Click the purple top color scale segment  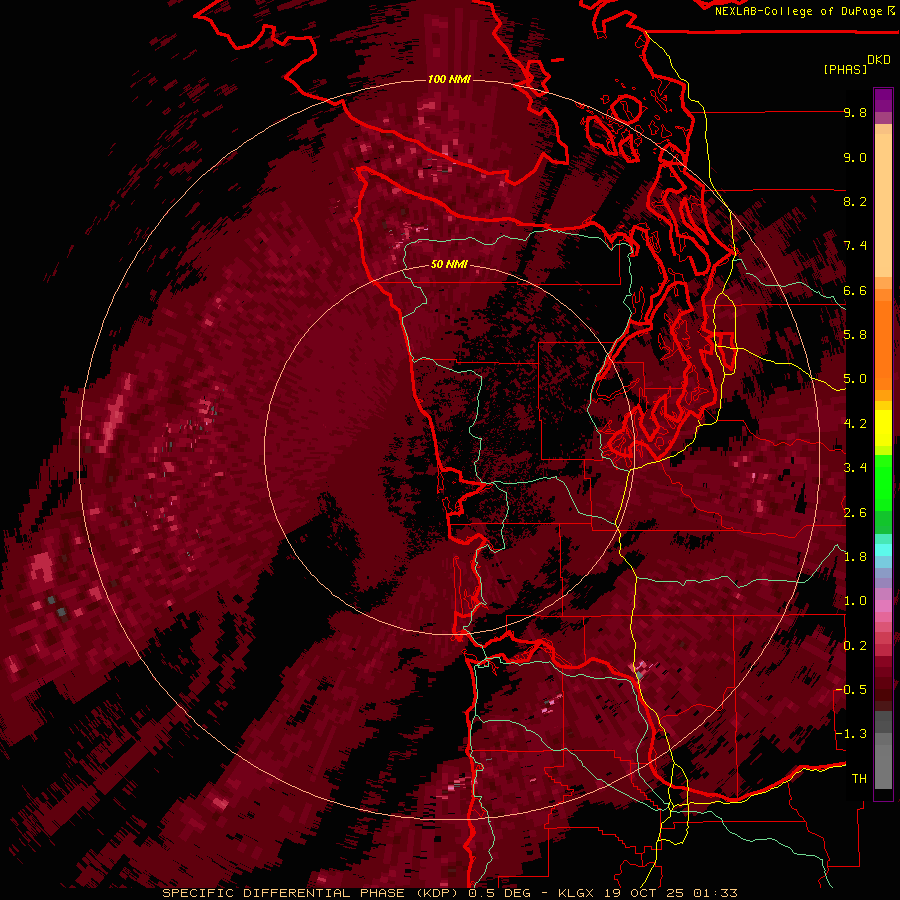(x=883, y=101)
